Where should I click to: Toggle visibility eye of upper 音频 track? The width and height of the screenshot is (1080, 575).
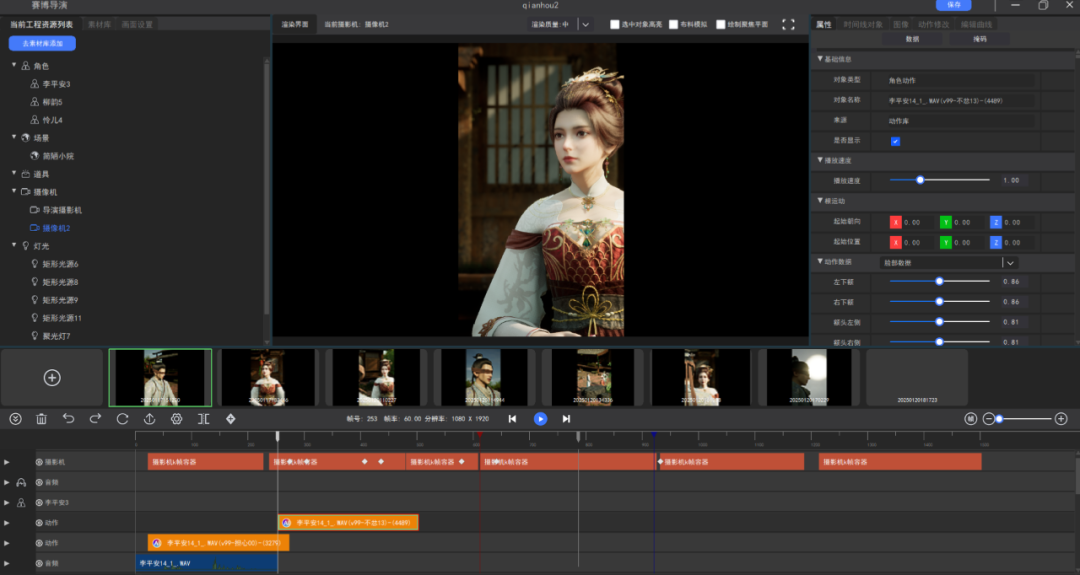coord(39,482)
